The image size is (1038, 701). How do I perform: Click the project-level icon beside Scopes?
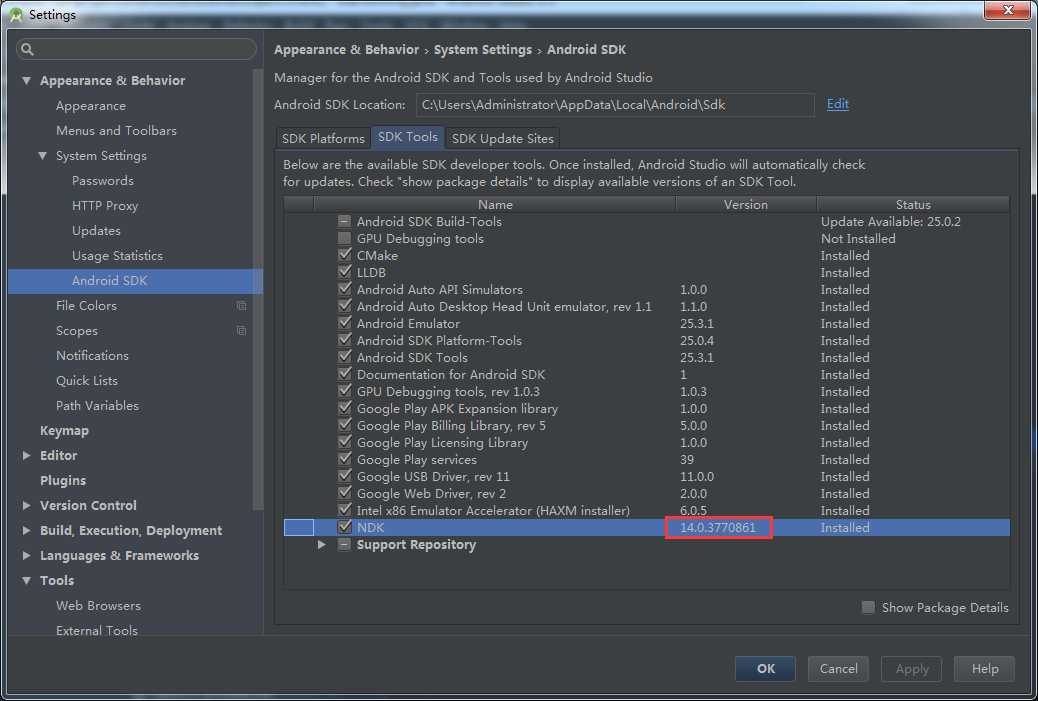tap(242, 330)
